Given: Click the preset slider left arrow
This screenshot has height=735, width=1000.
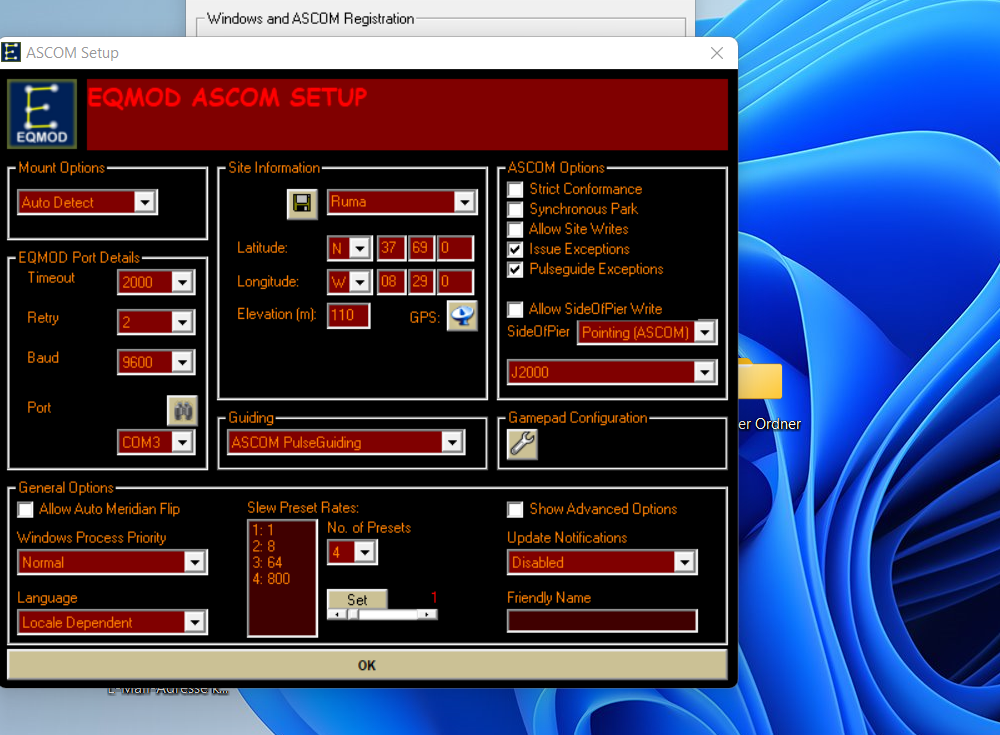Looking at the screenshot, I should coord(337,614).
